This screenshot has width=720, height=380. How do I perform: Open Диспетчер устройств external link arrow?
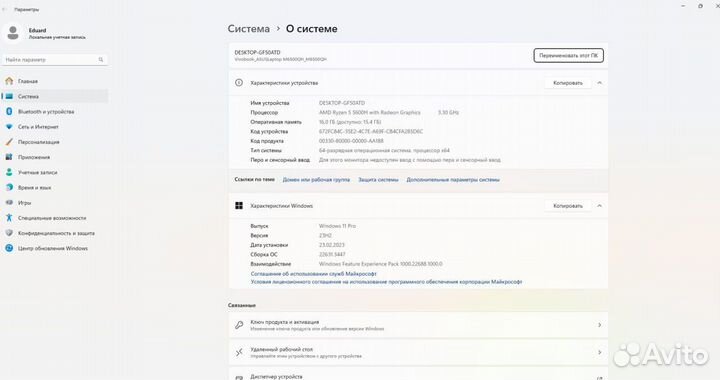[x=599, y=377]
